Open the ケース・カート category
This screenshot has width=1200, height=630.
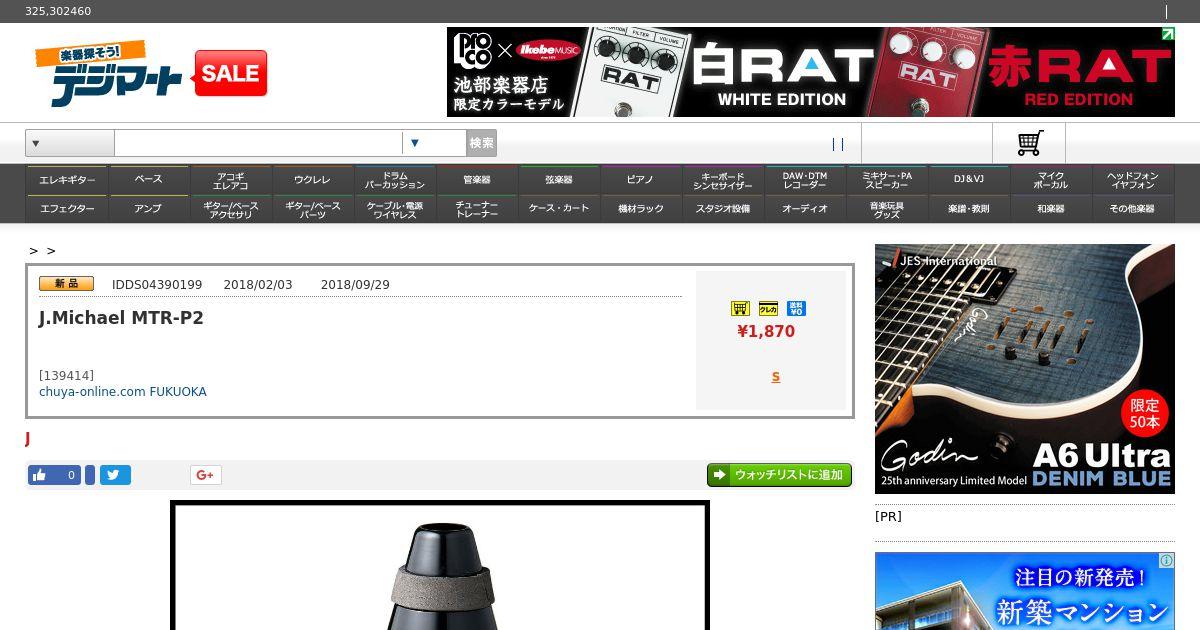(x=558, y=209)
